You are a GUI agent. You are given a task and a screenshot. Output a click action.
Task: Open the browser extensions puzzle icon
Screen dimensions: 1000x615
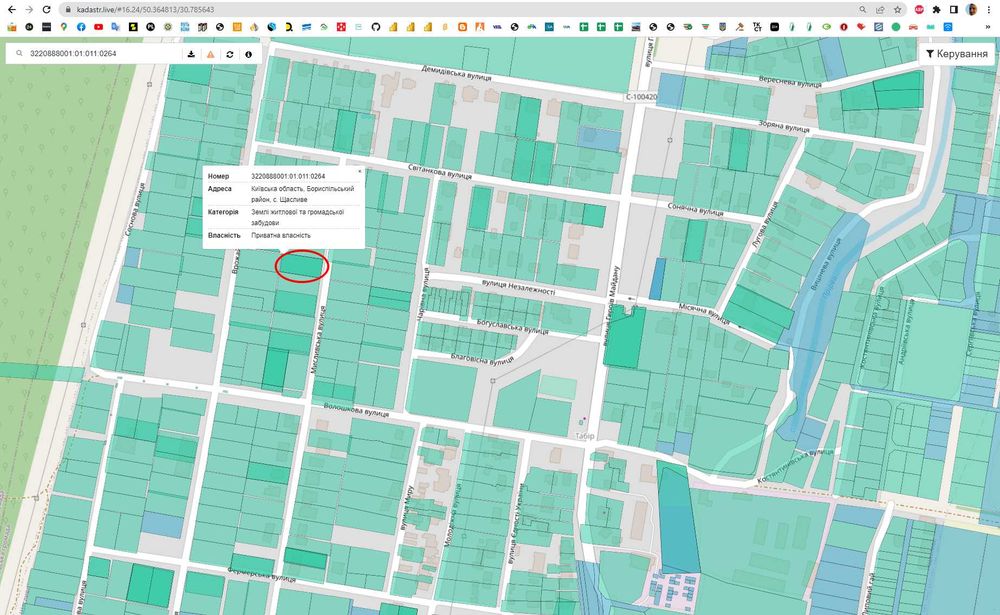pos(936,9)
